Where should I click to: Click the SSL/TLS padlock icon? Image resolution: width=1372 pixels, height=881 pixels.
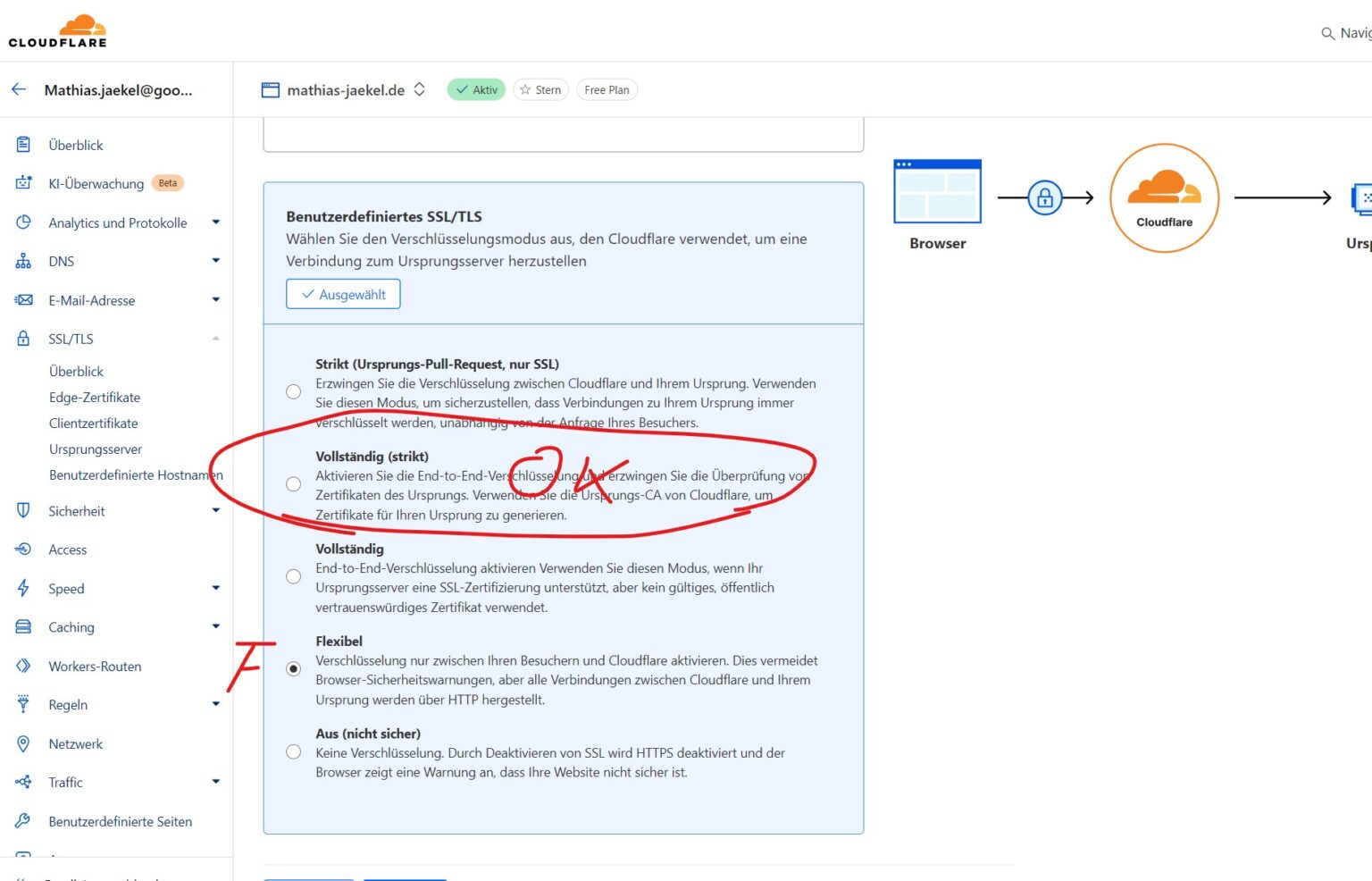click(23, 338)
